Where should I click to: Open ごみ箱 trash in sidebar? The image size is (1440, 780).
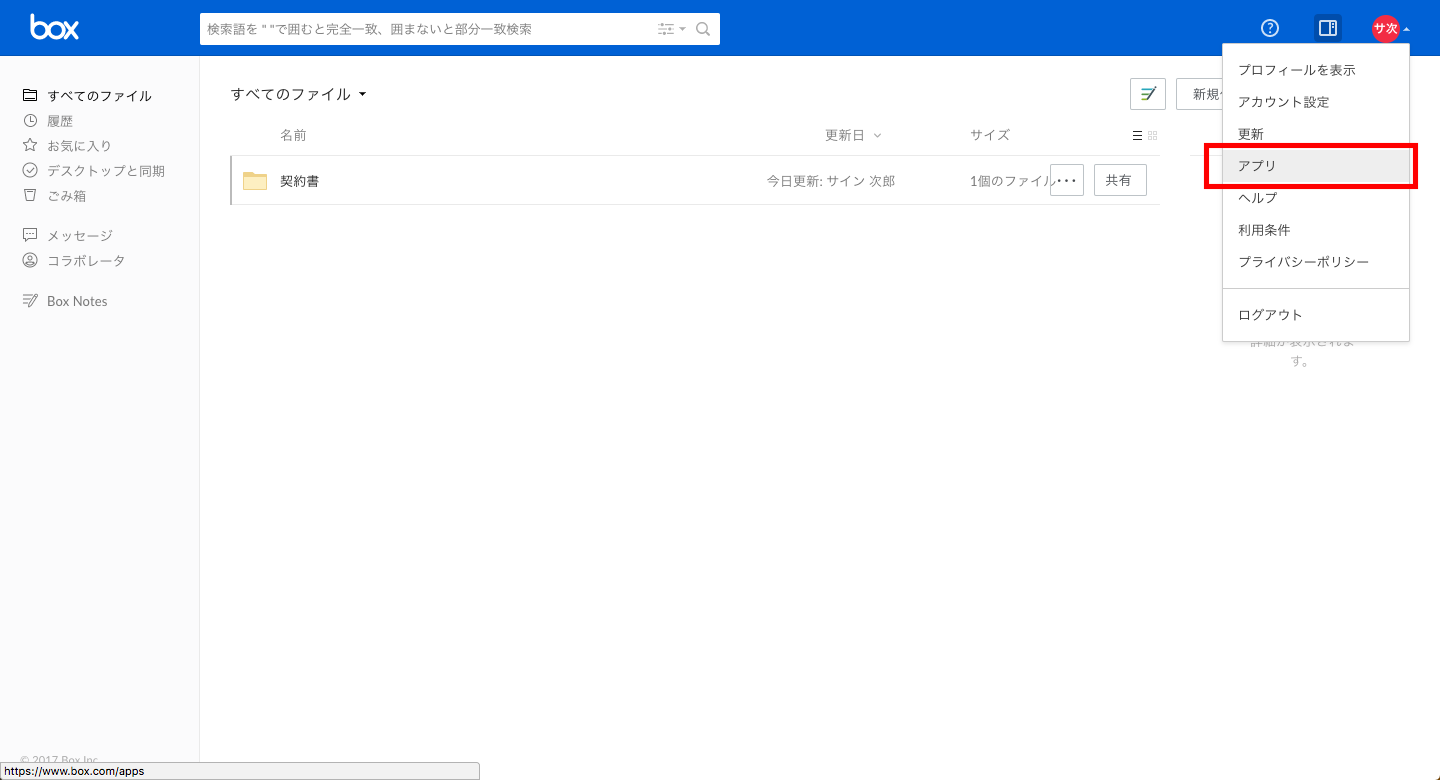tap(66, 196)
